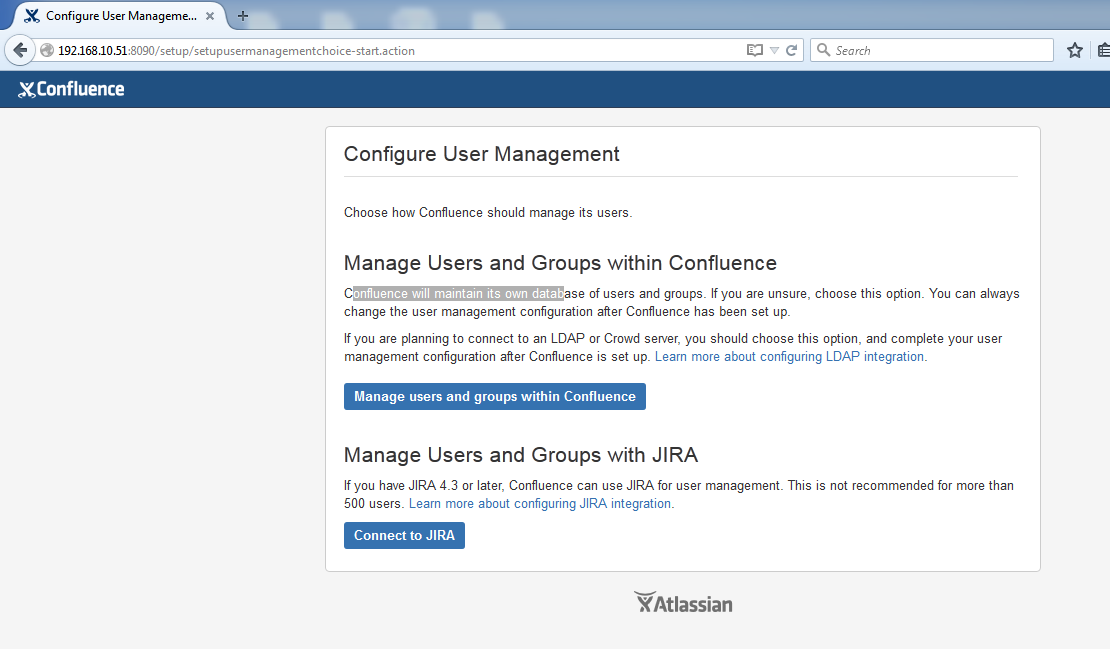Open the URL history dropdown arrow
Screen dimensions: 1110x649
774,50
